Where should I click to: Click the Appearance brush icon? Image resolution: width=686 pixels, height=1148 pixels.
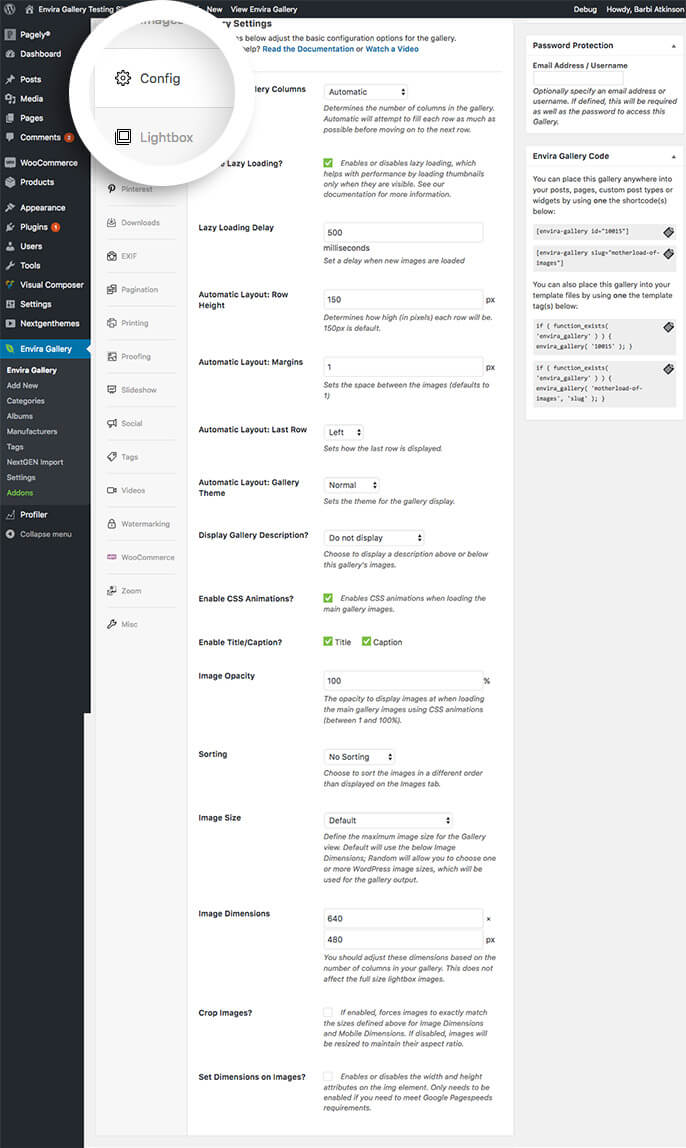click(10, 208)
